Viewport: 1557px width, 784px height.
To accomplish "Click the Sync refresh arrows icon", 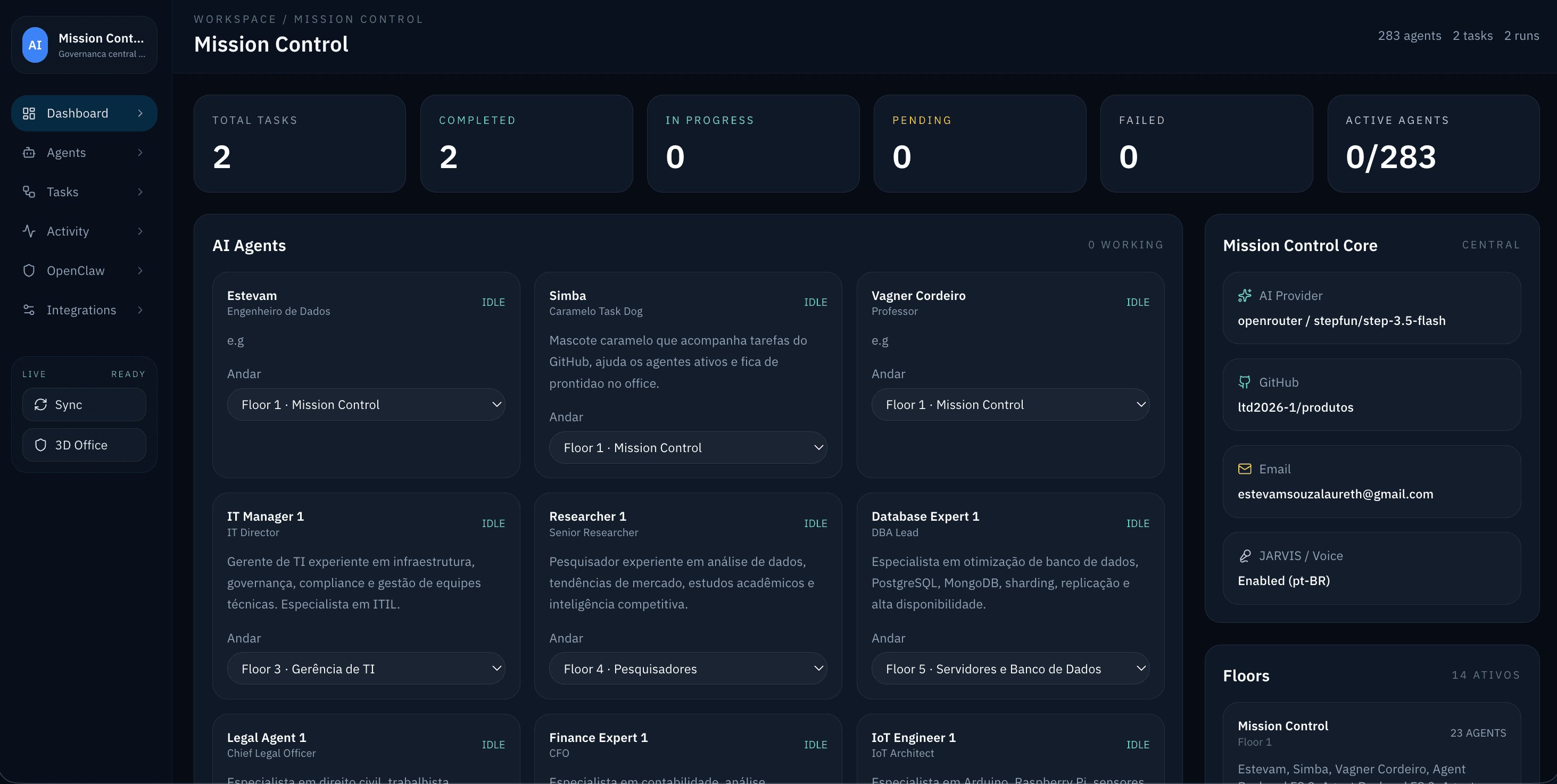I will (40, 404).
